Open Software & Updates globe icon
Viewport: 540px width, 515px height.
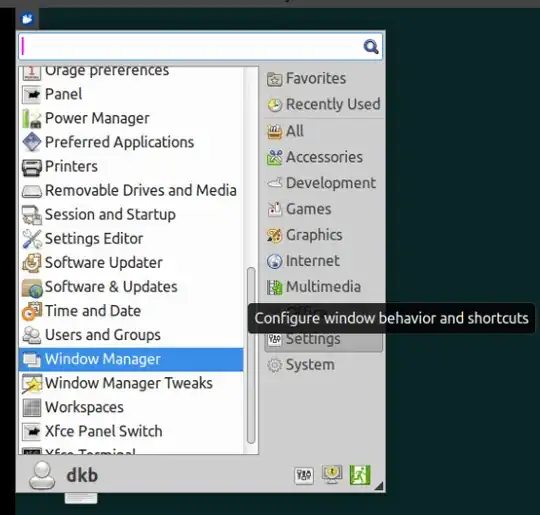(32, 287)
